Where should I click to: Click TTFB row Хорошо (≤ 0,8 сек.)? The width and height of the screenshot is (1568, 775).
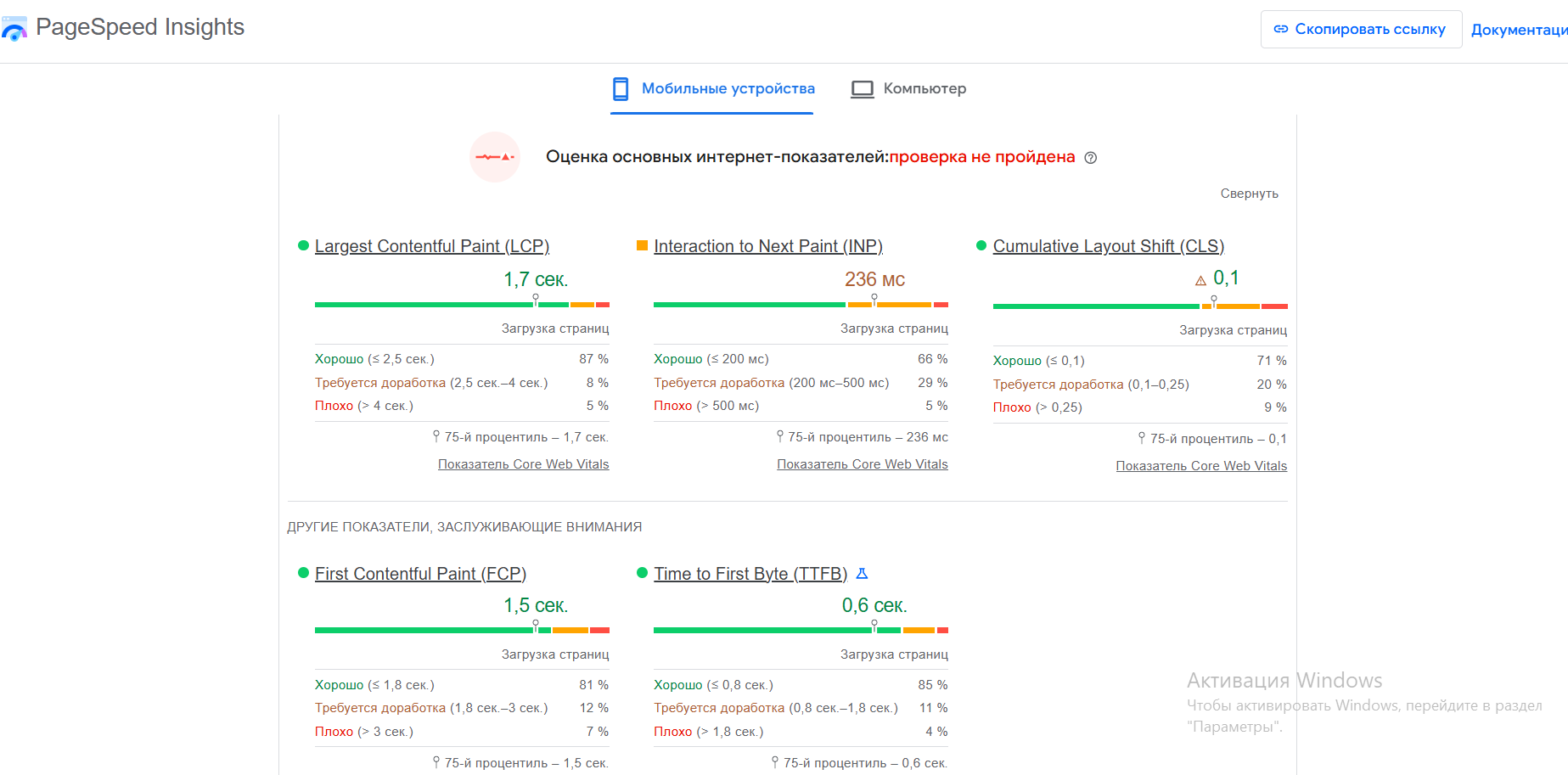click(x=801, y=685)
